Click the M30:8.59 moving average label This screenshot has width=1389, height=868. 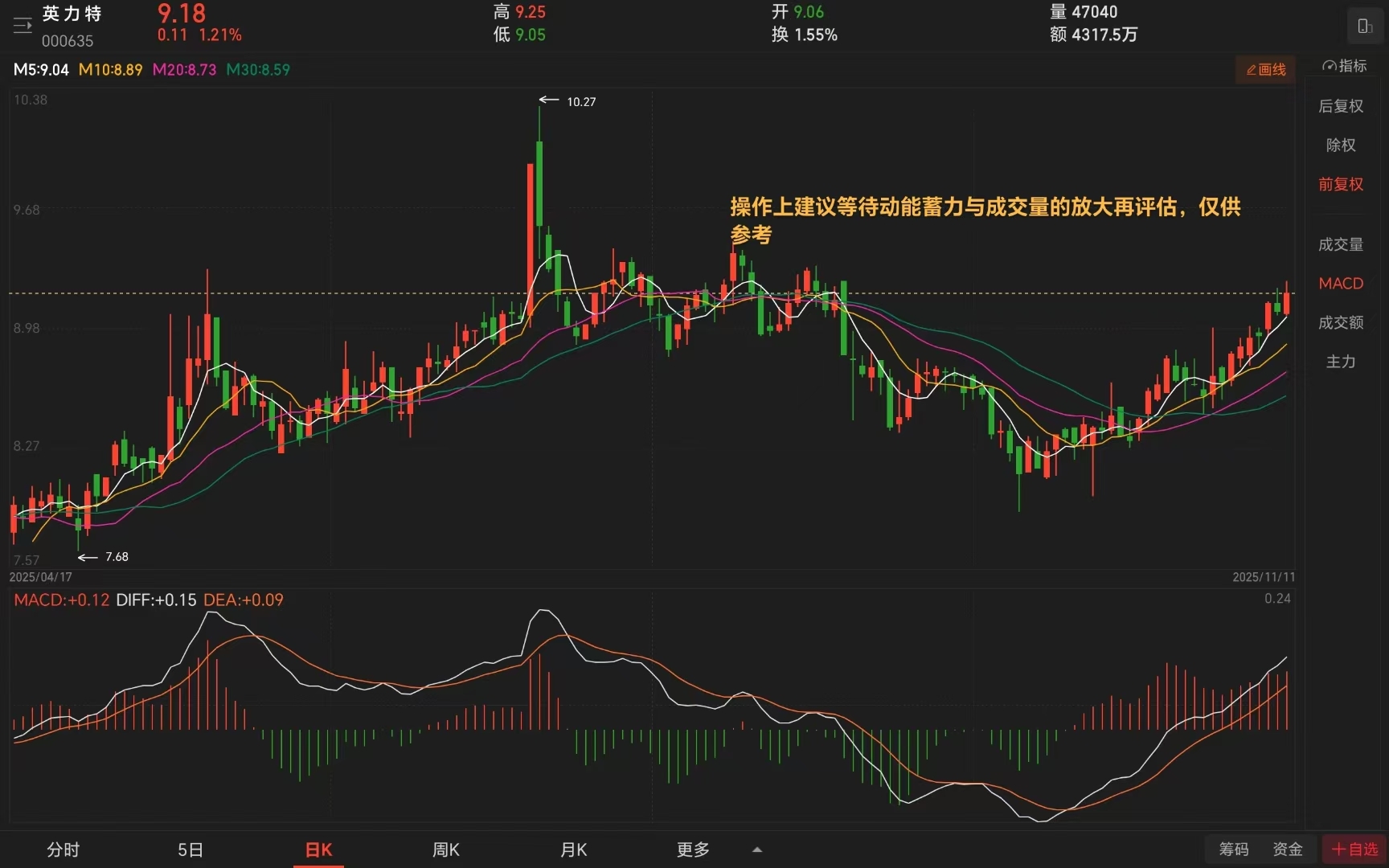pyautogui.click(x=258, y=70)
